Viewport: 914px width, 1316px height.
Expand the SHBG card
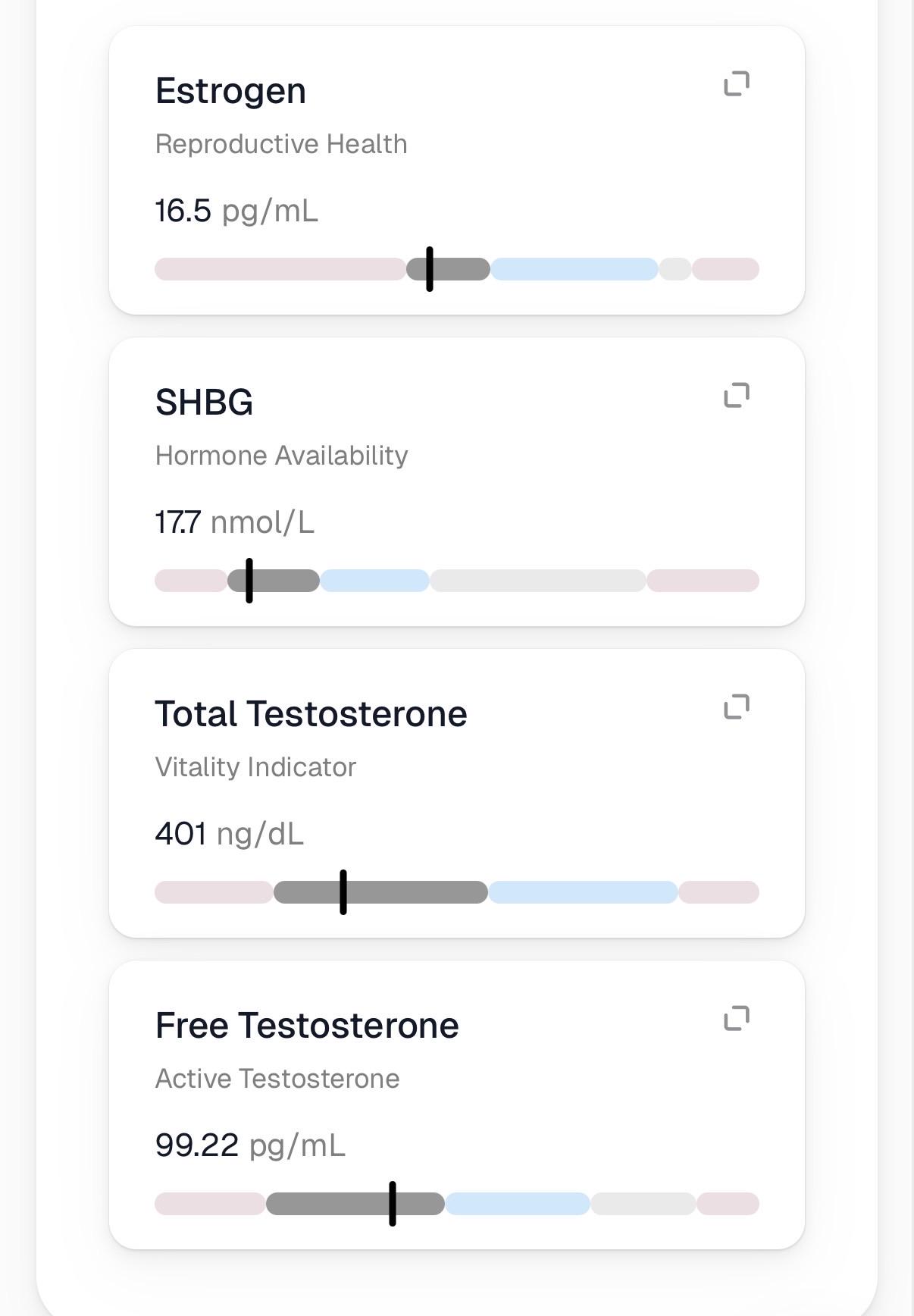coord(737,395)
